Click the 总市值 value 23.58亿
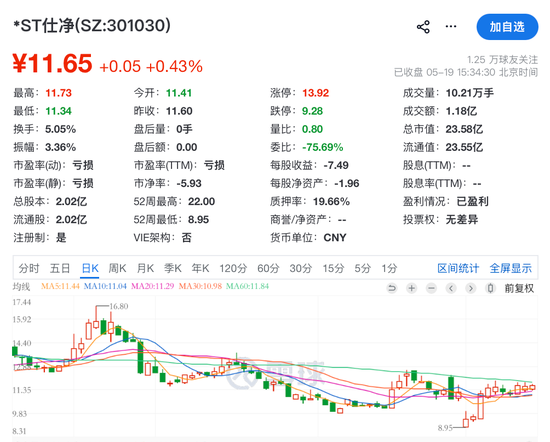Viewport: 550px width, 442px height. click(x=464, y=129)
